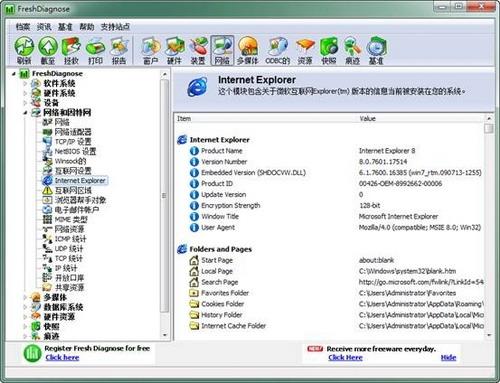The image size is (500, 383).
Task: Open the 支持站点 menu
Action: tap(115, 27)
